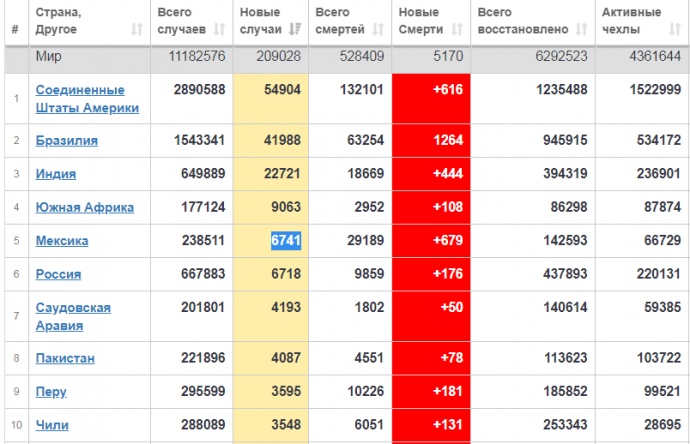Visit the Чили country link
Screen dimensions: 690x444
[x=52, y=425]
